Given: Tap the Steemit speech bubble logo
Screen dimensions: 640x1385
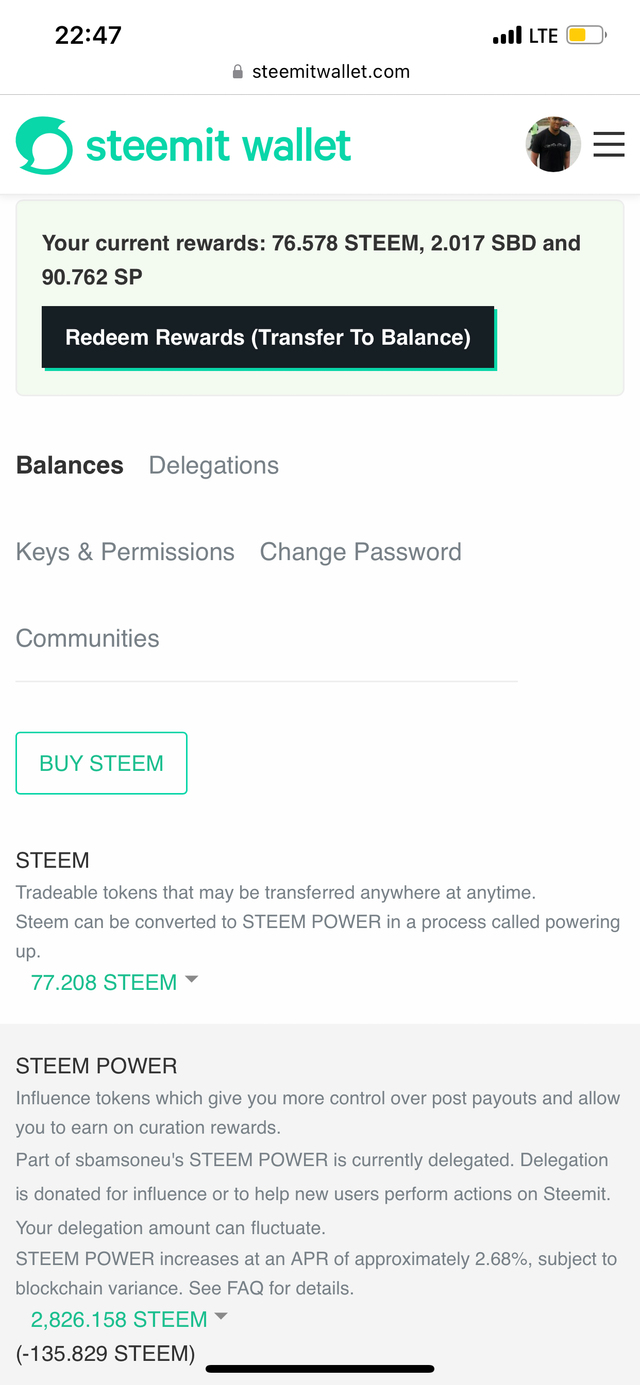Looking at the screenshot, I should 44,146.
